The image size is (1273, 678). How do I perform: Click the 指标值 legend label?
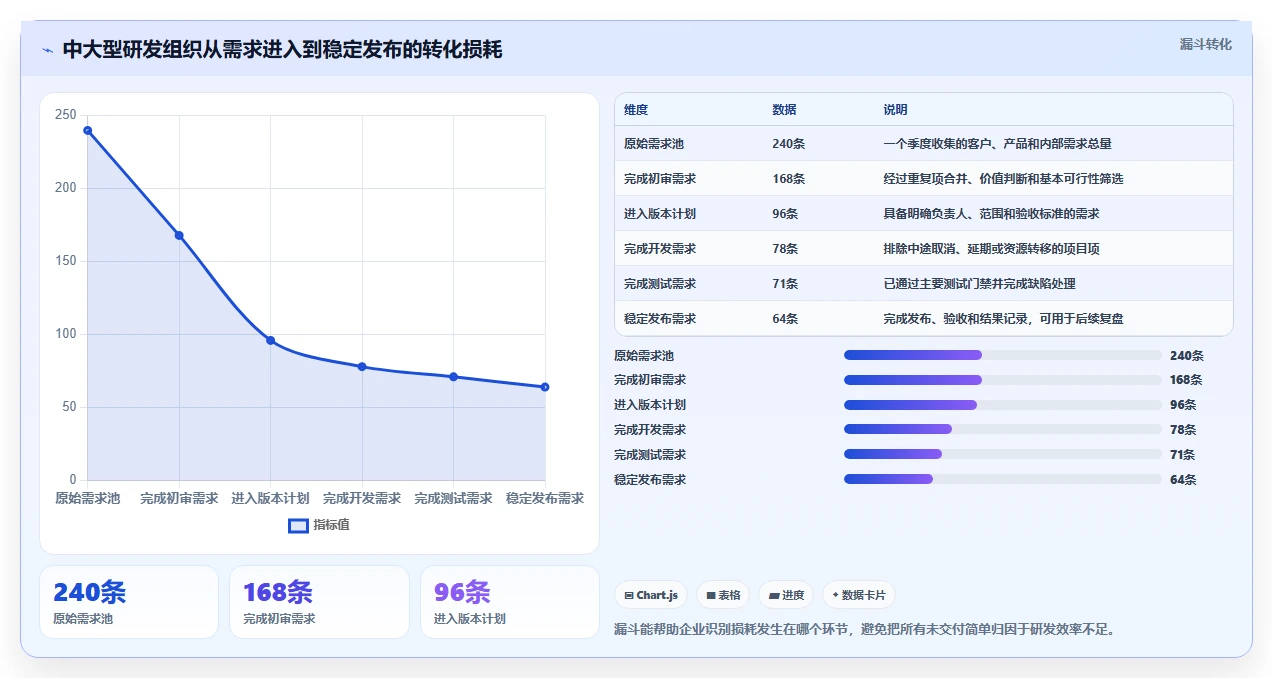click(331, 525)
